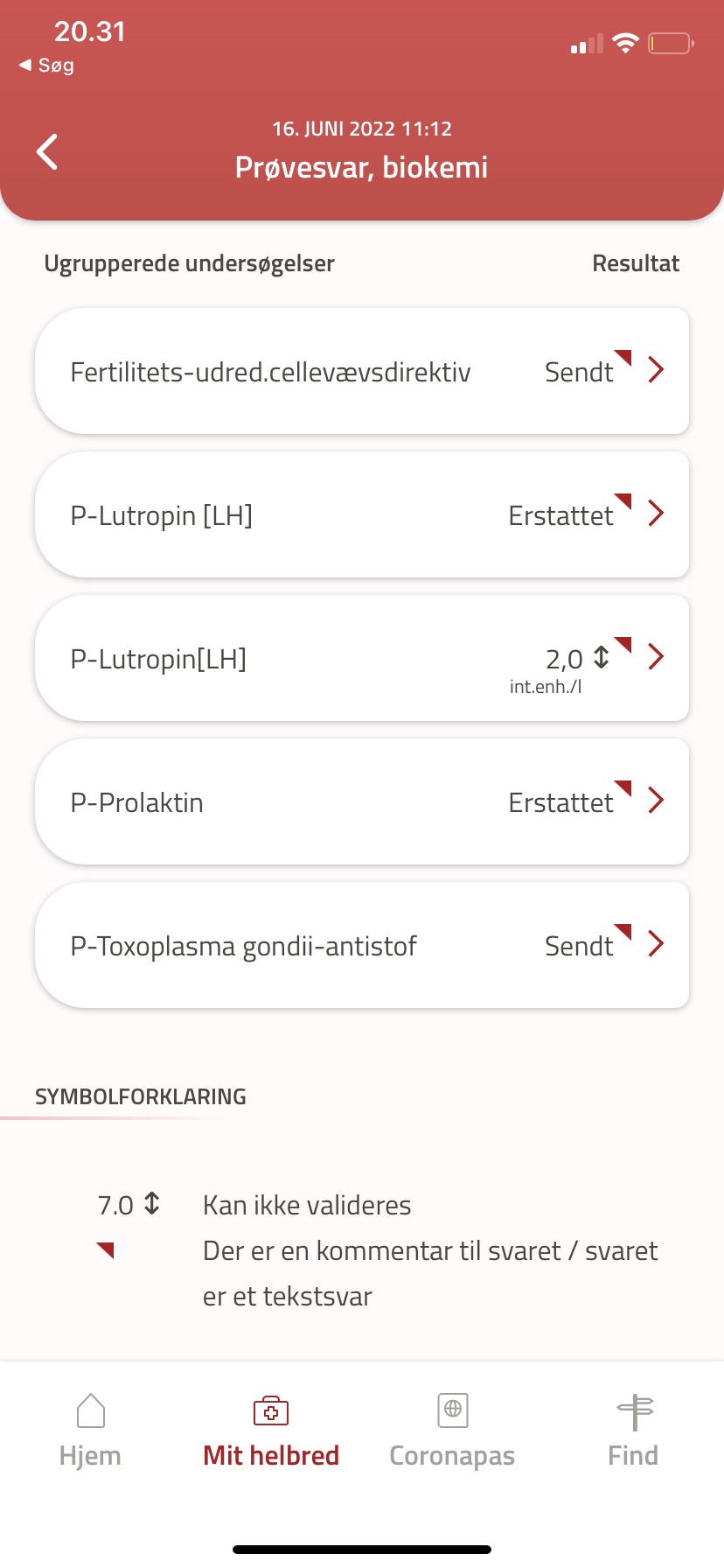Image resolution: width=724 pixels, height=1568 pixels.
Task: Expand Fertilitets-udred.cellevævsdirektiv chevron
Action: (x=657, y=370)
